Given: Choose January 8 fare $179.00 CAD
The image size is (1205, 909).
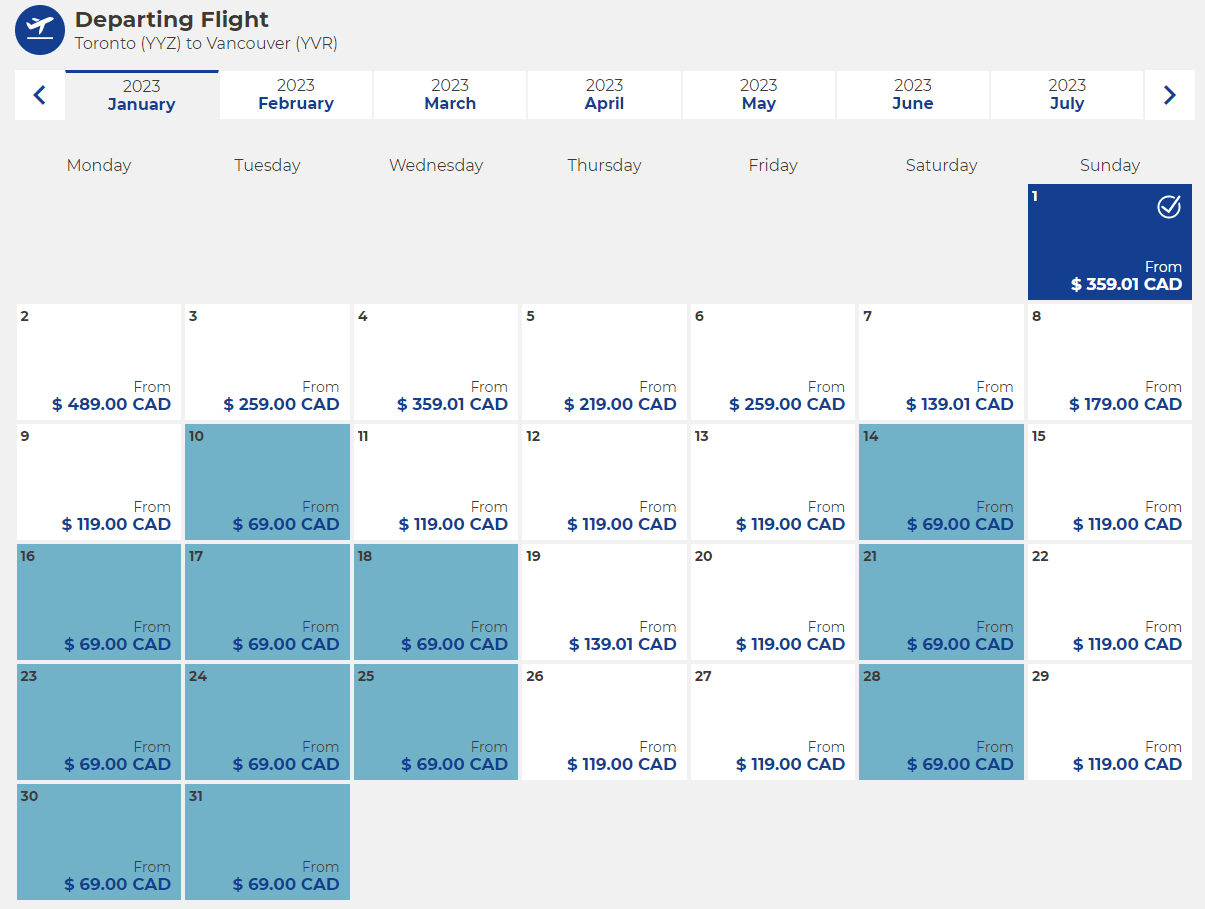Looking at the screenshot, I should click(x=1110, y=362).
